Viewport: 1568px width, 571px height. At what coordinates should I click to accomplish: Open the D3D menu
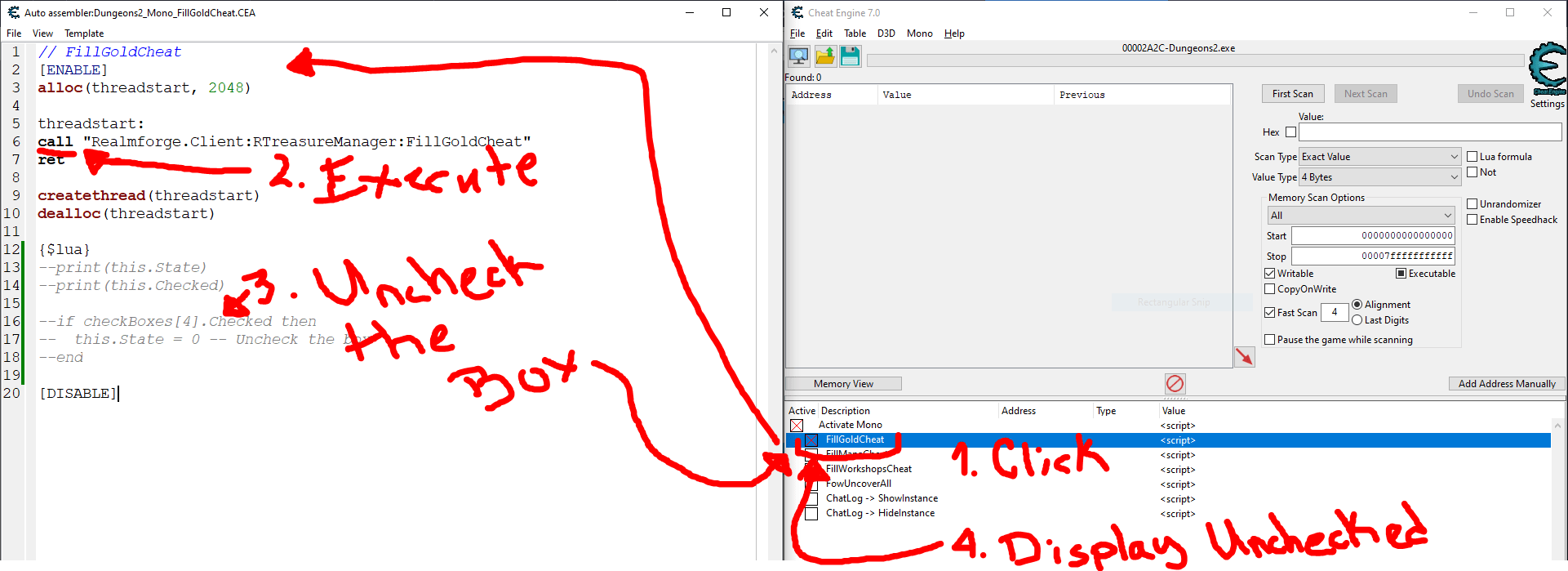coord(886,33)
